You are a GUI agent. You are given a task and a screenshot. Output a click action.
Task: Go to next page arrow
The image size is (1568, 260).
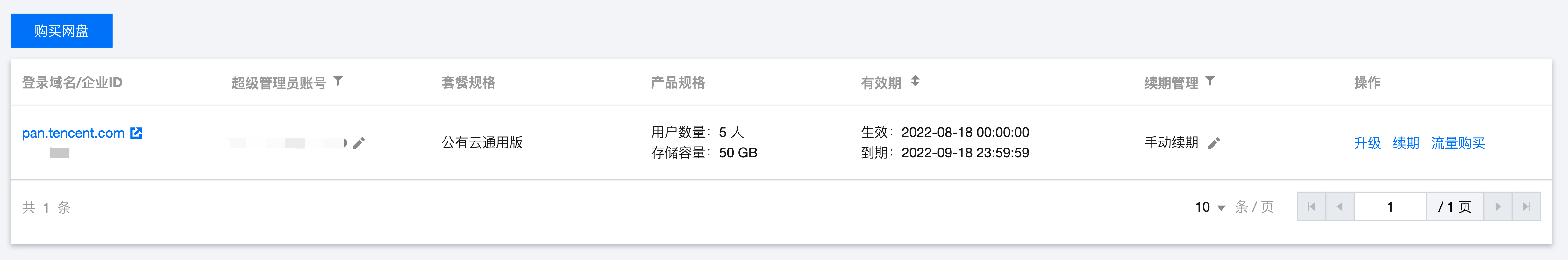(x=1498, y=207)
